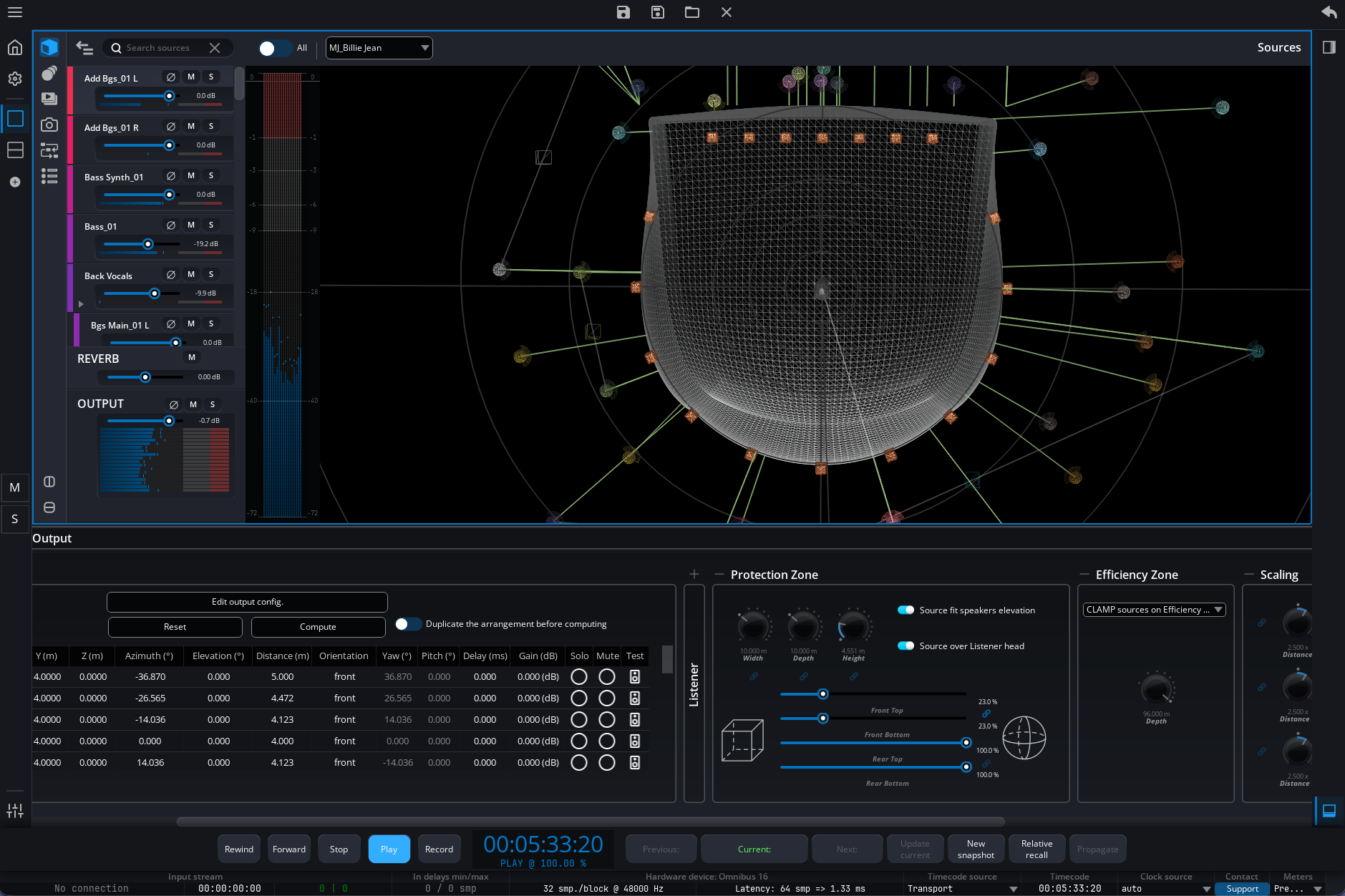Click the Search sources field
The height and width of the screenshot is (896, 1345).
[x=158, y=48]
